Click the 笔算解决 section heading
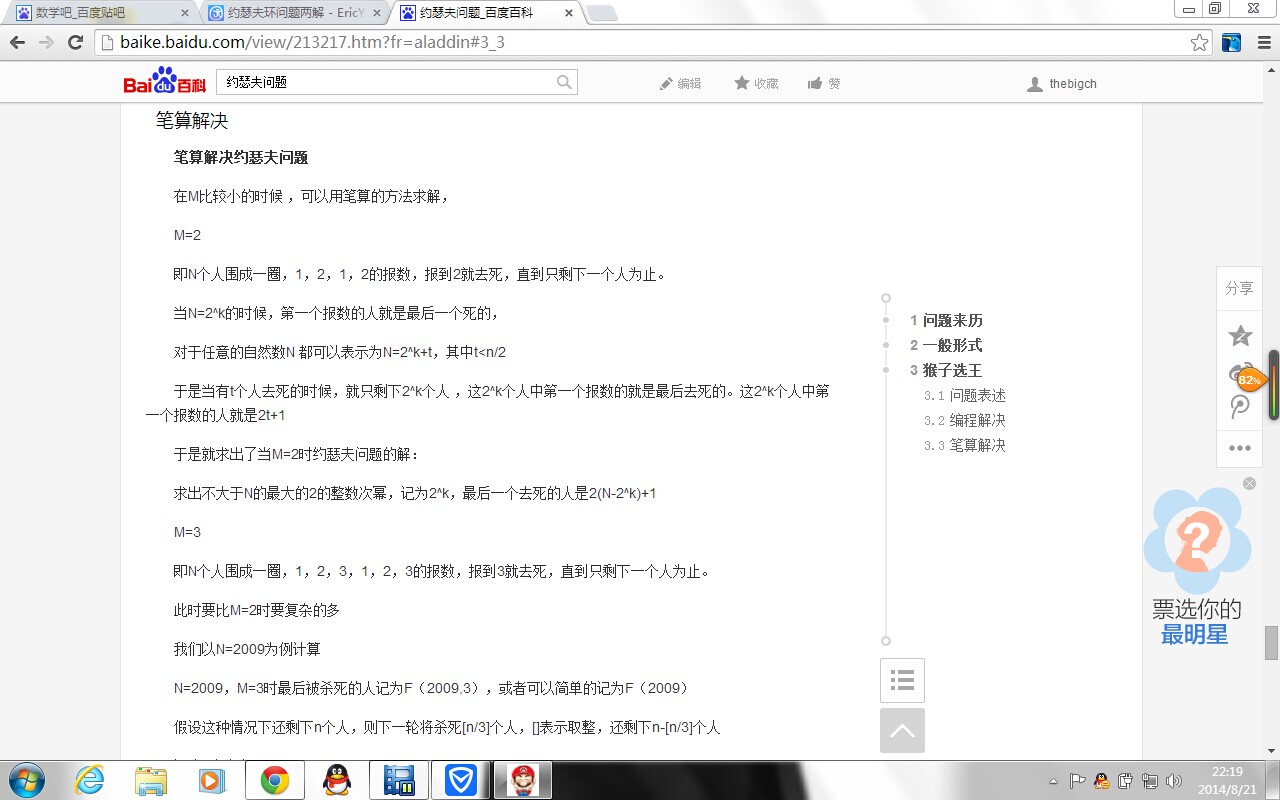The width and height of the screenshot is (1280, 800). tap(192, 121)
